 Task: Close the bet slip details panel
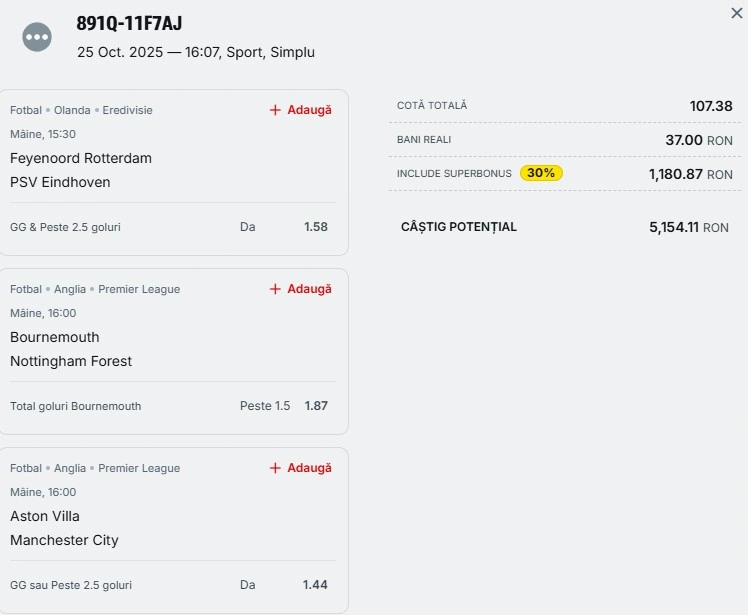tap(737, 13)
